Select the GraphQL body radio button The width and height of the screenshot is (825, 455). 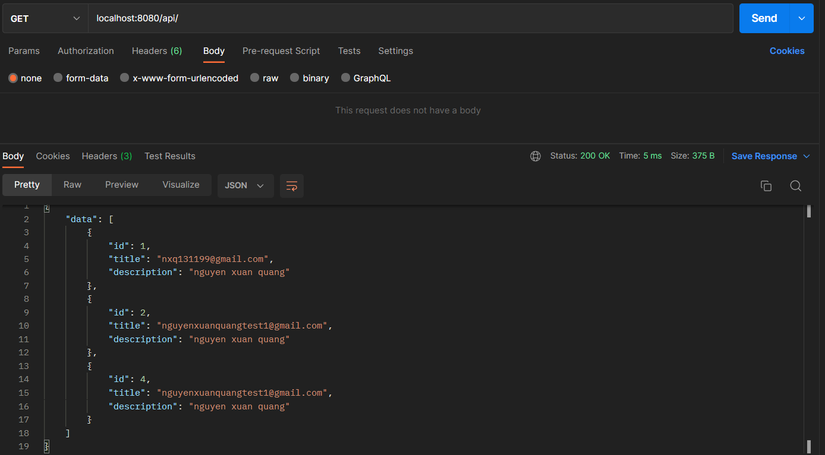346,78
